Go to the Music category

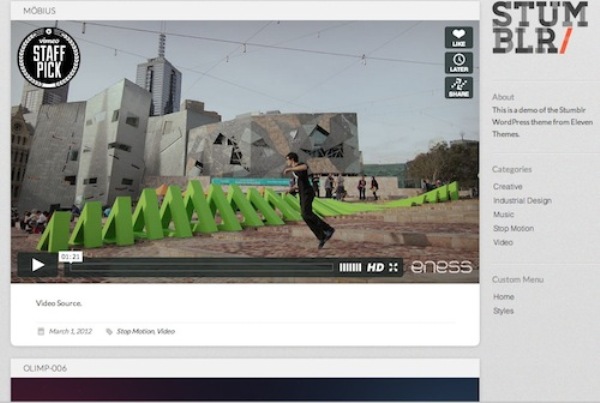pos(504,214)
